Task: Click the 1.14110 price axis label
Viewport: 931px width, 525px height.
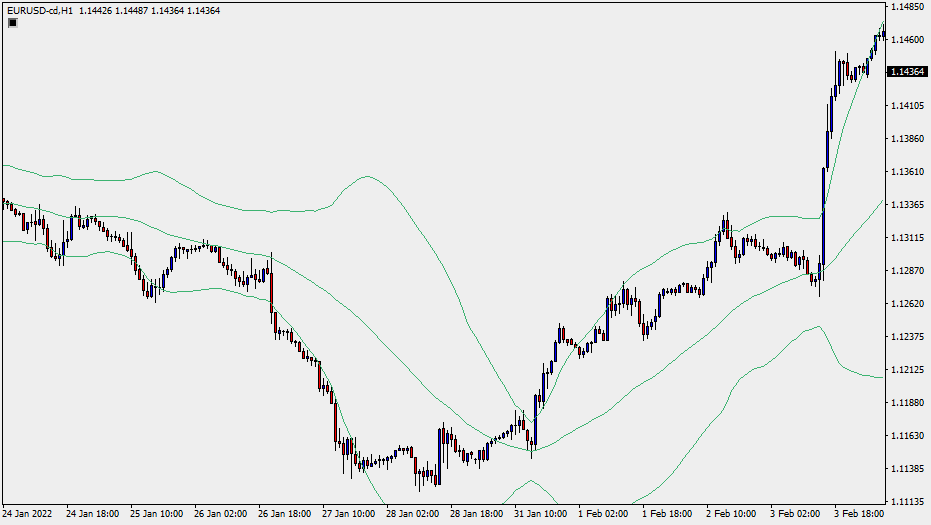Action: coord(906,105)
